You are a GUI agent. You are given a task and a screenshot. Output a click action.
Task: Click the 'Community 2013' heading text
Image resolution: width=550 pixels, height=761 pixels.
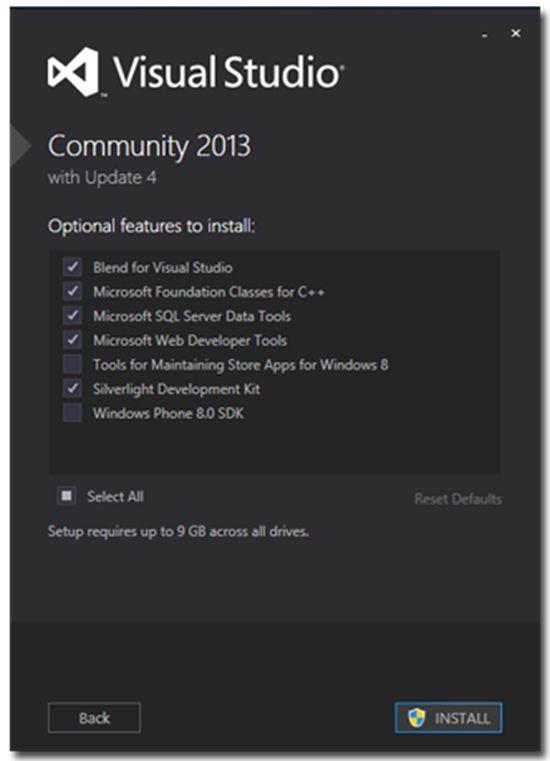coord(149,146)
